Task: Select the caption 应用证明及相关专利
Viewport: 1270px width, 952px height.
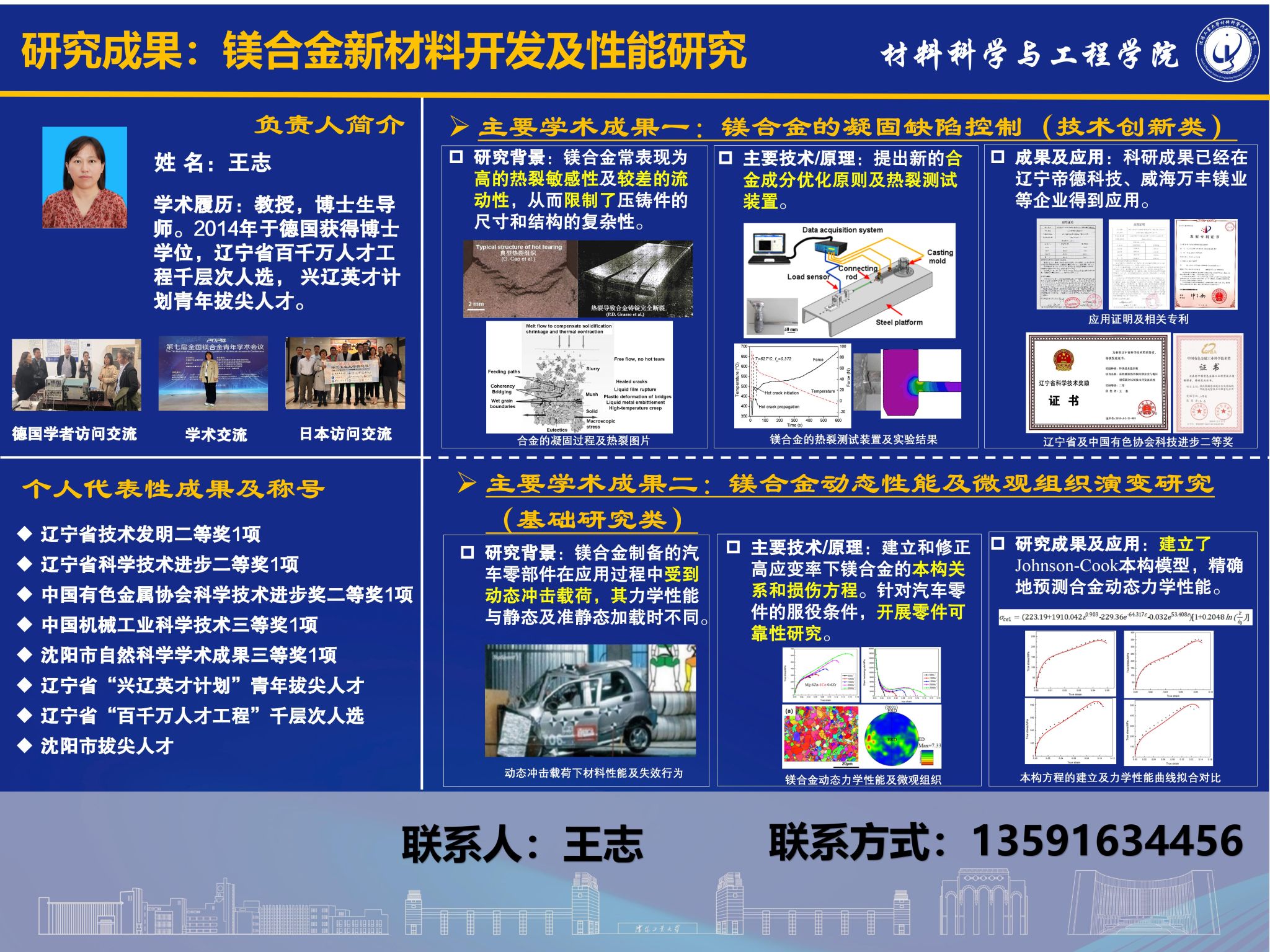Action: pyautogui.click(x=1139, y=319)
